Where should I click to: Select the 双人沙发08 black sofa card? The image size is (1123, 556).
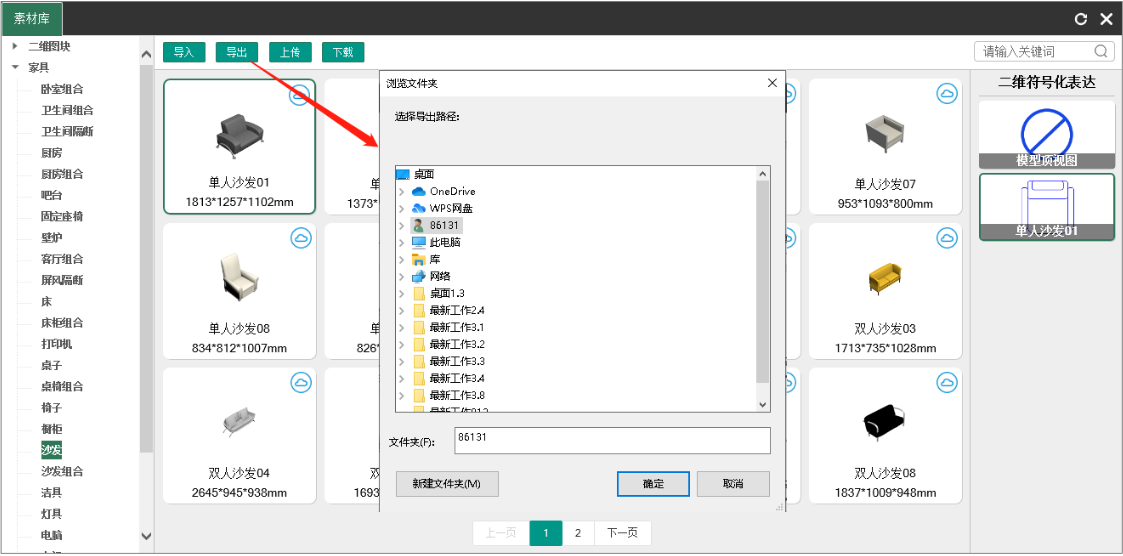click(885, 436)
